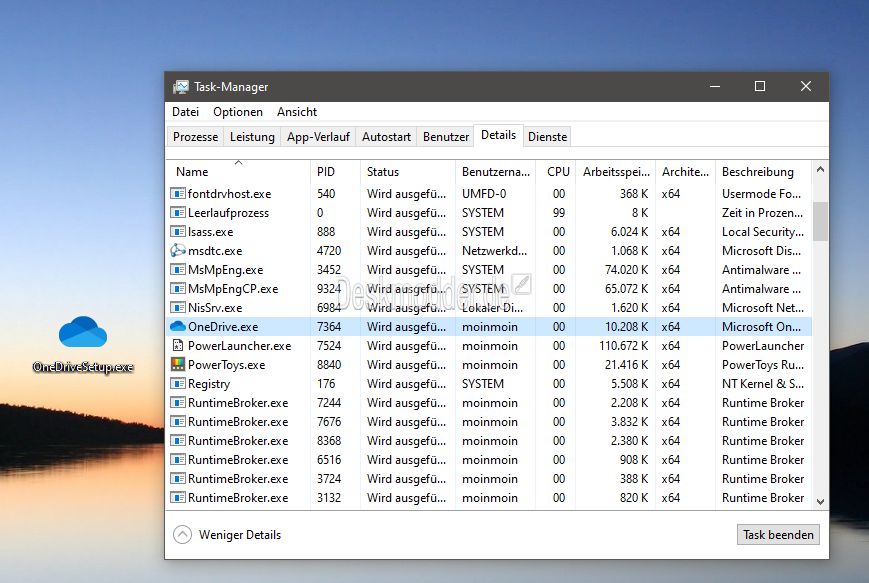The width and height of the screenshot is (869, 583).
Task: Maximize the Task-Manager window
Action: point(760,86)
